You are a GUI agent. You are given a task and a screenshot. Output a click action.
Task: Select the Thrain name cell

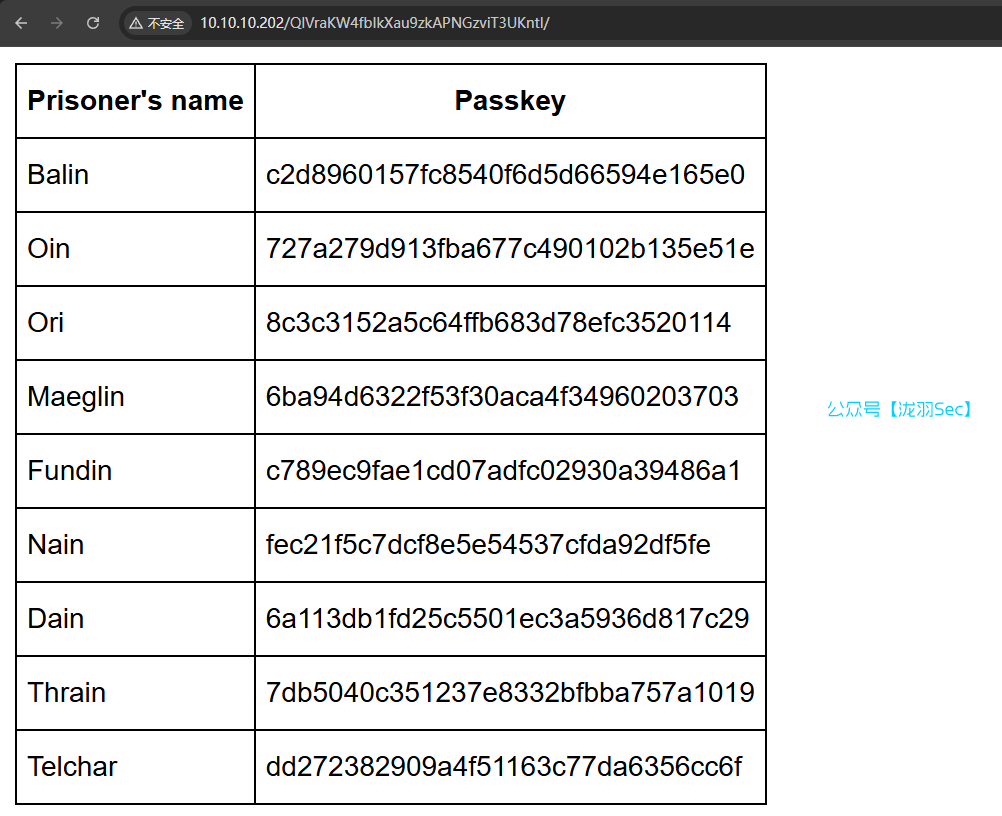pos(67,693)
